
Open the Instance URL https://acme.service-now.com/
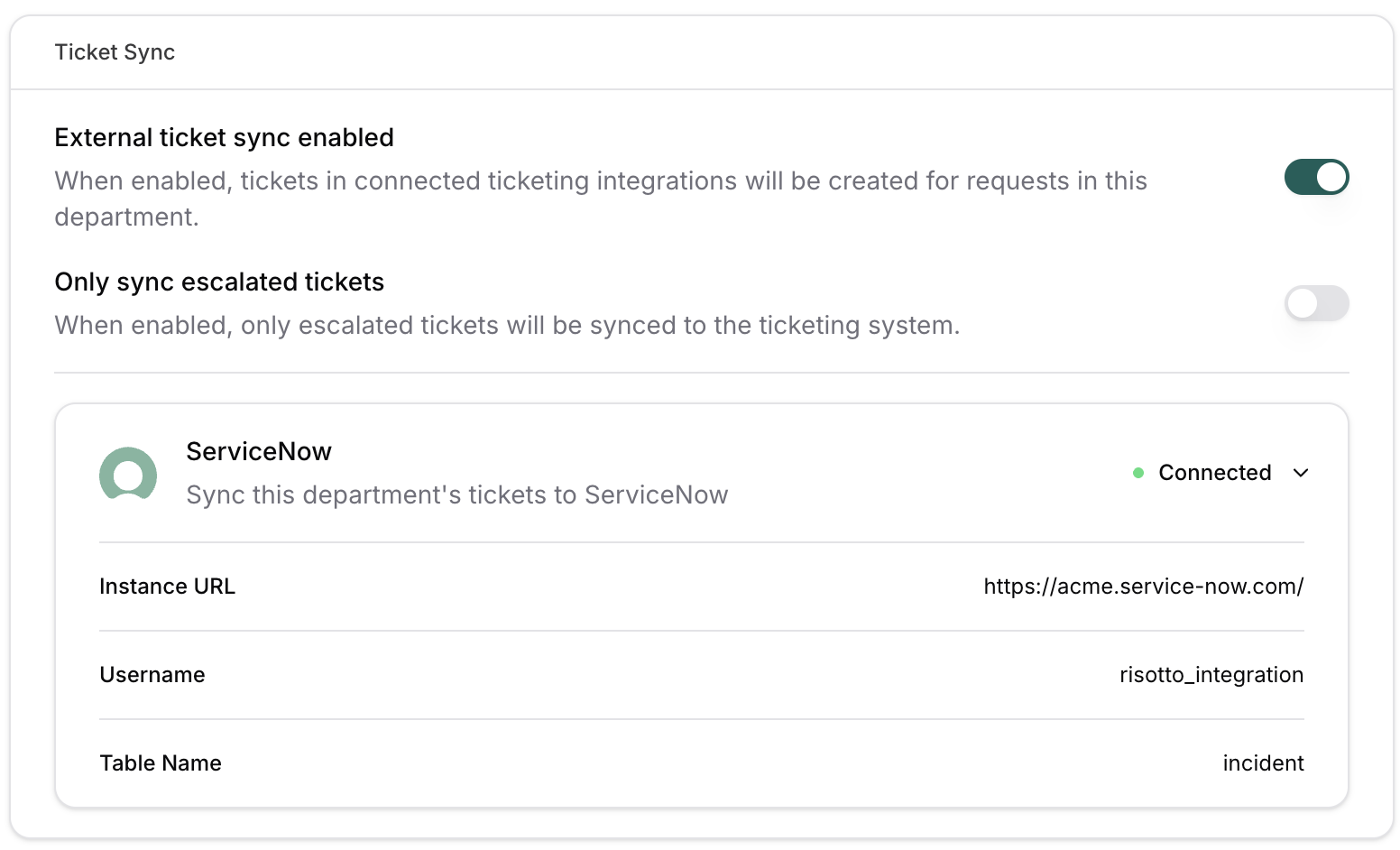(x=1143, y=586)
